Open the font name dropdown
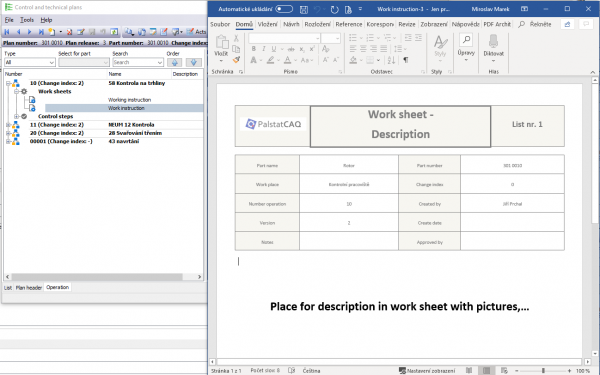600x375 pixels. point(317,38)
